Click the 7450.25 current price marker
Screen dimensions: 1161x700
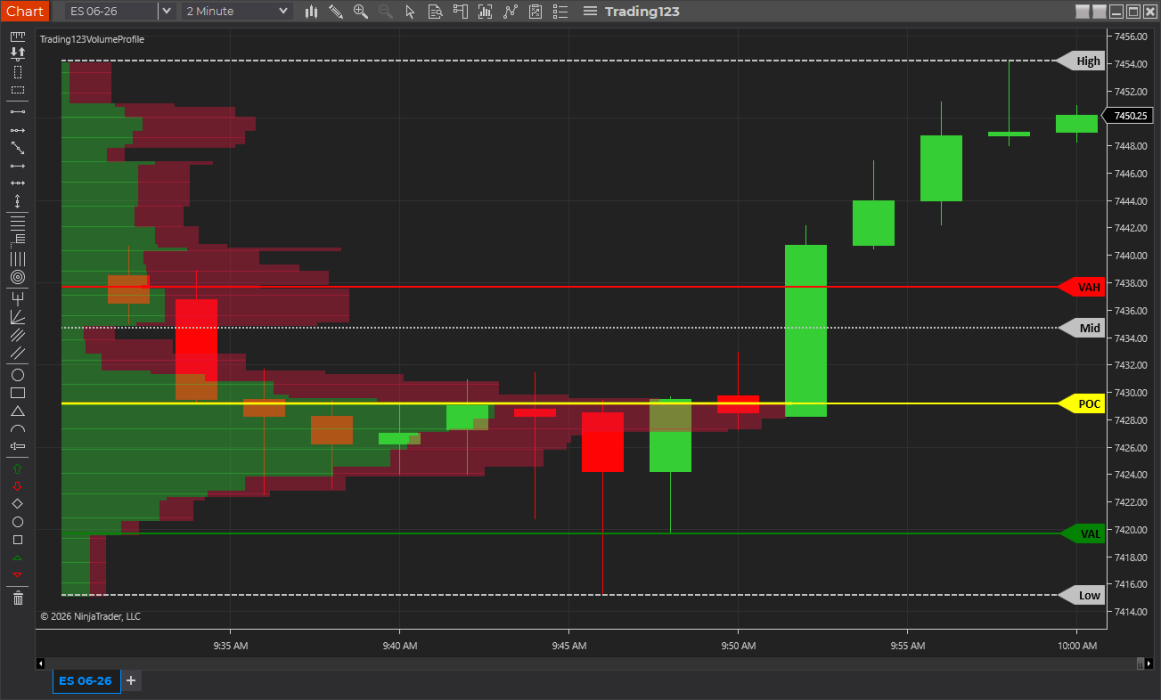click(x=1128, y=116)
